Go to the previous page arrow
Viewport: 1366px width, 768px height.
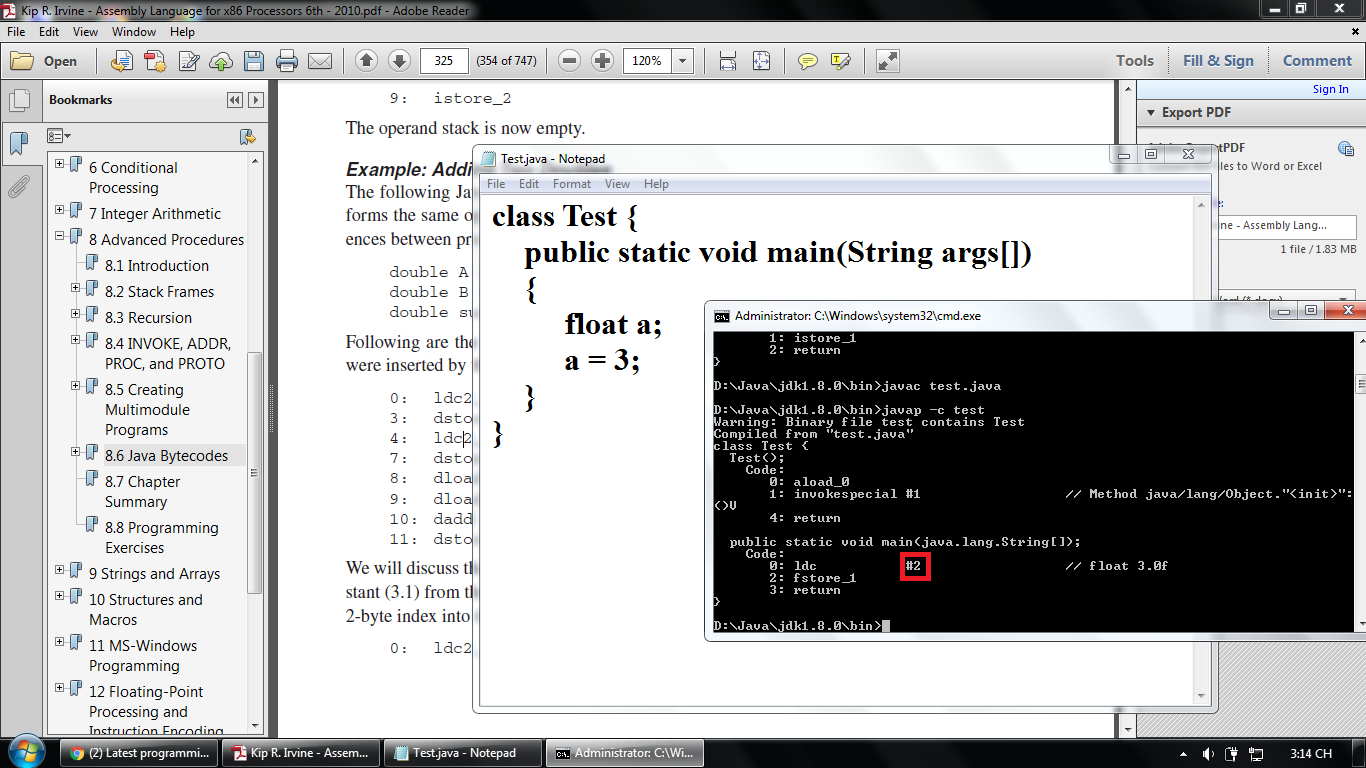[x=366, y=61]
